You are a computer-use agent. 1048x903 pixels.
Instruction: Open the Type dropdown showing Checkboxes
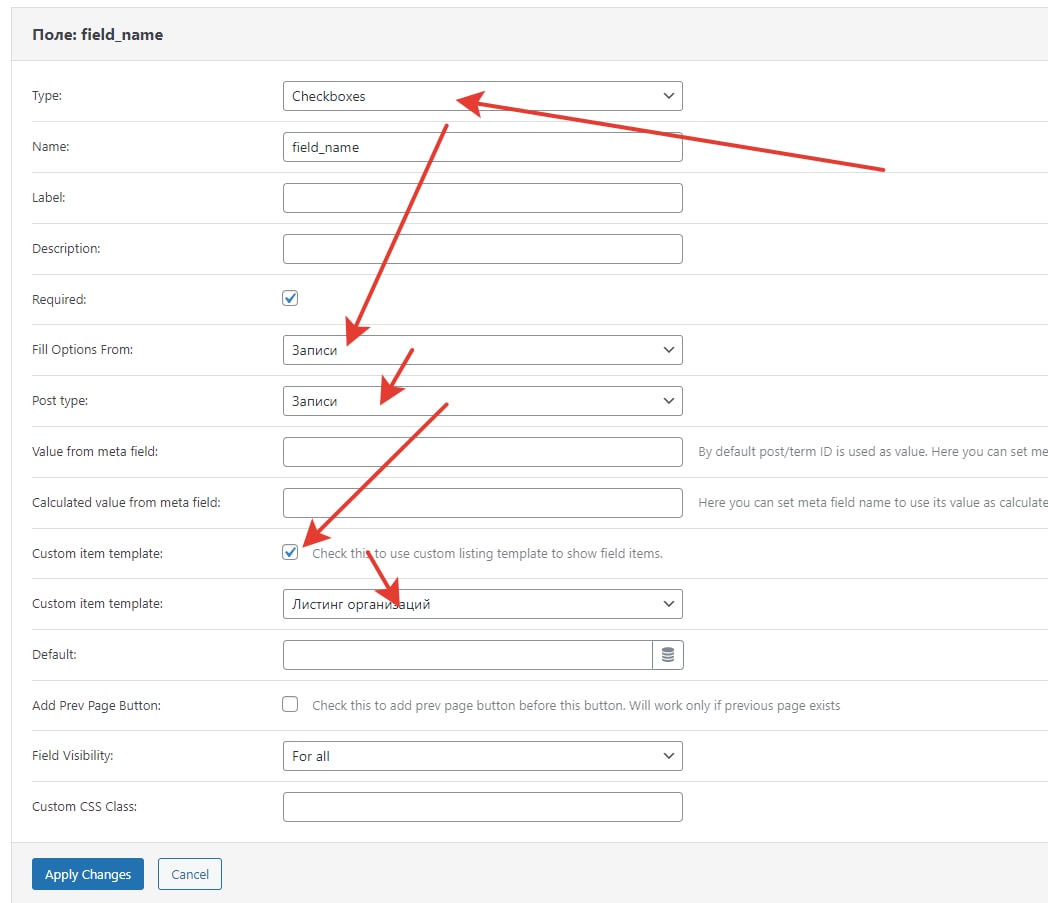point(483,96)
